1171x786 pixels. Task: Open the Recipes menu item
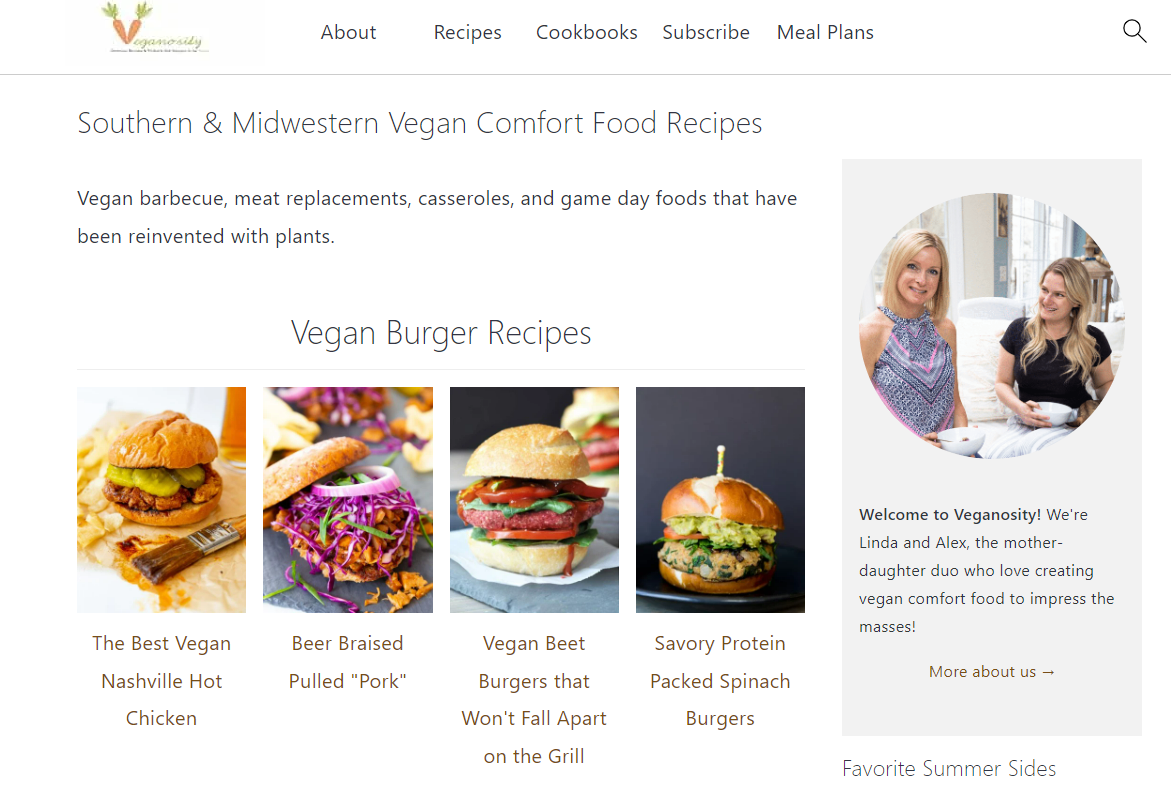coord(468,33)
